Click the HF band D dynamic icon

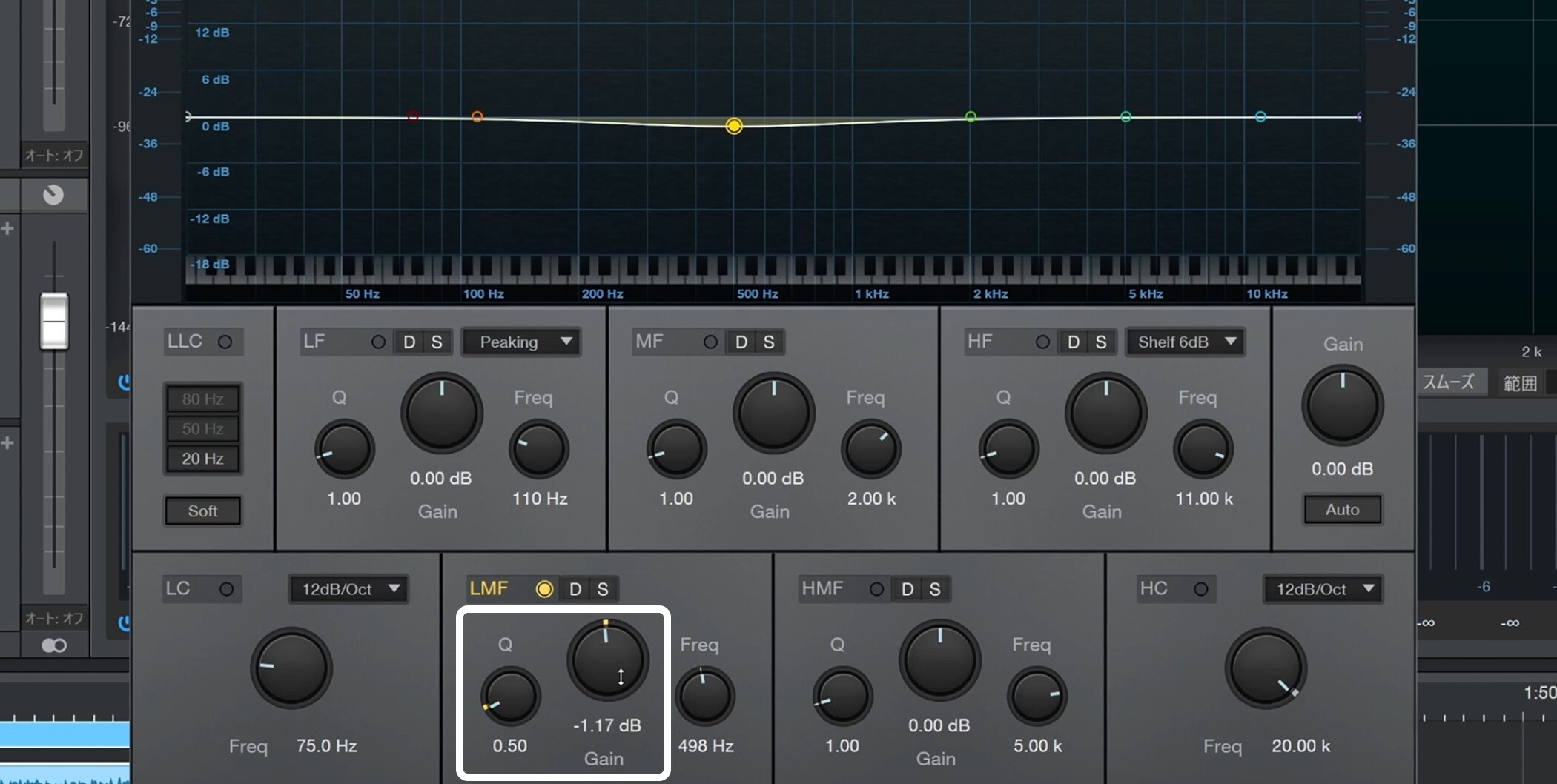click(1073, 342)
